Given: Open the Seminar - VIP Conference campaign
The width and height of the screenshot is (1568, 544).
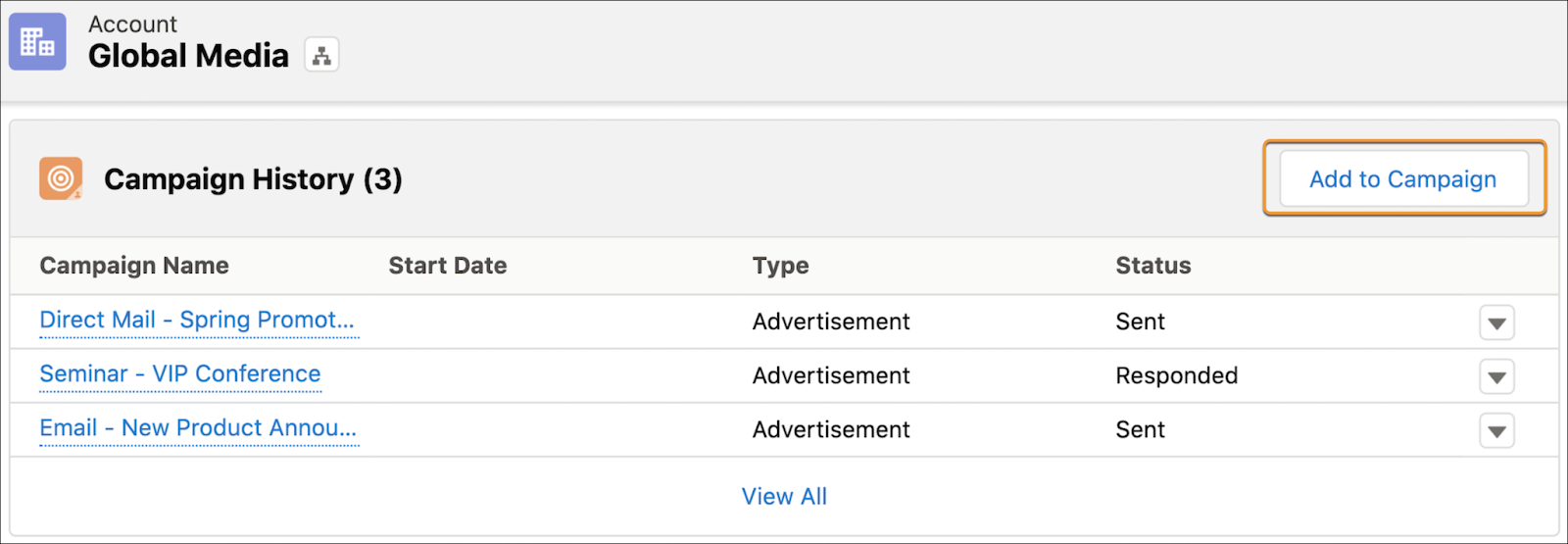Looking at the screenshot, I should click(180, 374).
